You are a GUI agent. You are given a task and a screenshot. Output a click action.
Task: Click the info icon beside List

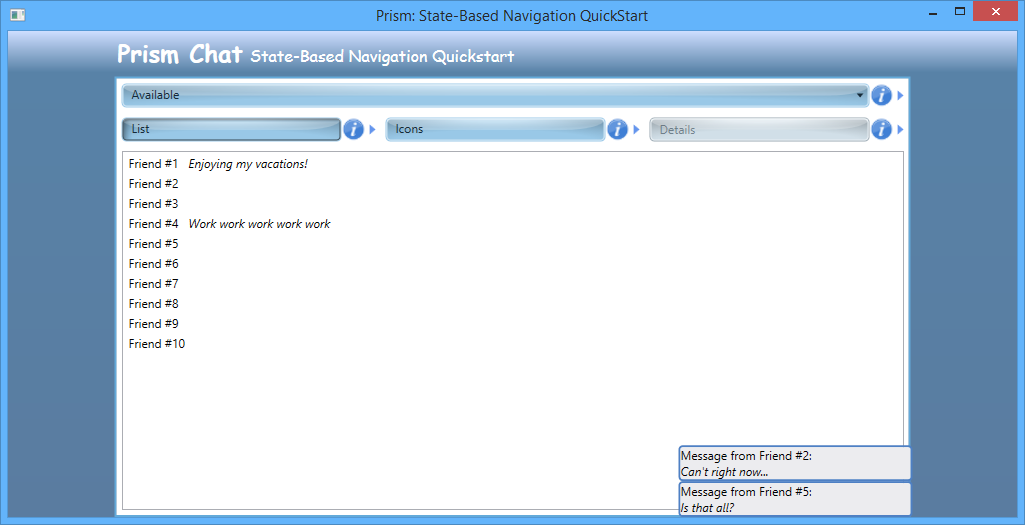353,129
